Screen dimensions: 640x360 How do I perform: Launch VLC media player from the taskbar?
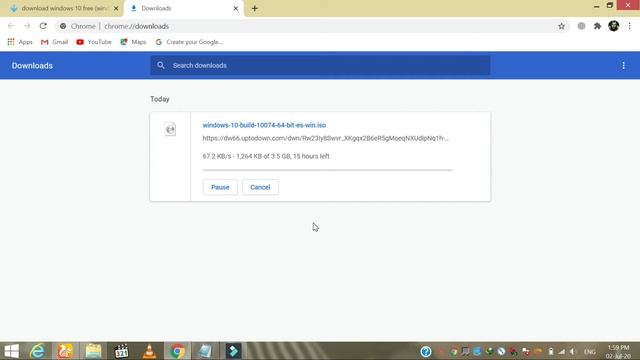(149, 351)
